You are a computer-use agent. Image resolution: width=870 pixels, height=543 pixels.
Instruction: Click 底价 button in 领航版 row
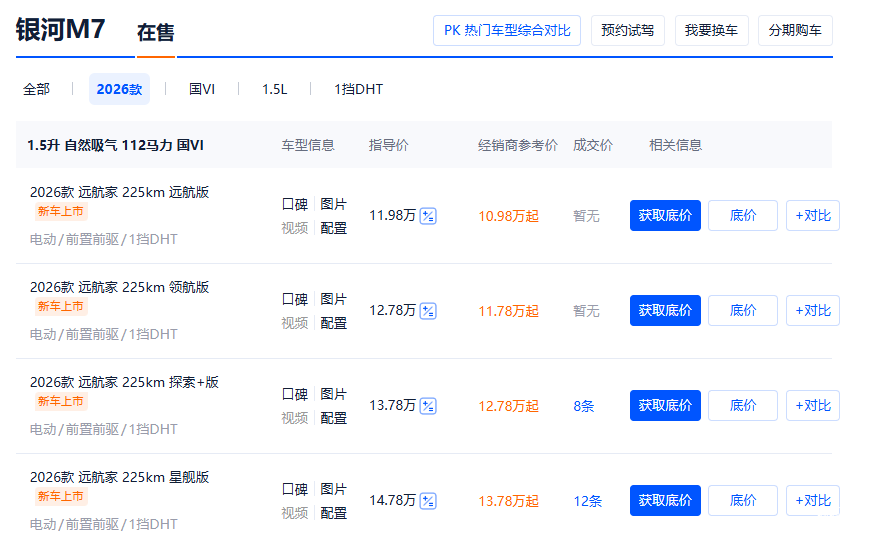(x=743, y=311)
